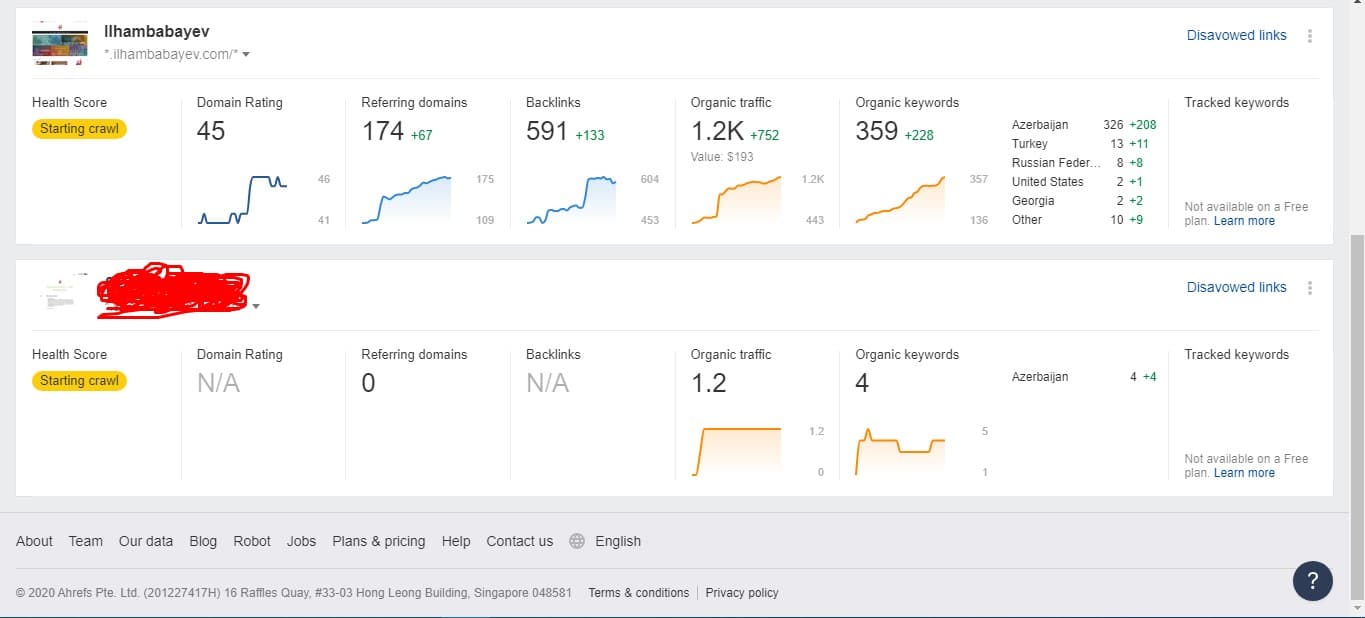Image resolution: width=1365 pixels, height=618 pixels.
Task: Click the Starting crawl badge for Ilhambabayev
Action: [79, 129]
